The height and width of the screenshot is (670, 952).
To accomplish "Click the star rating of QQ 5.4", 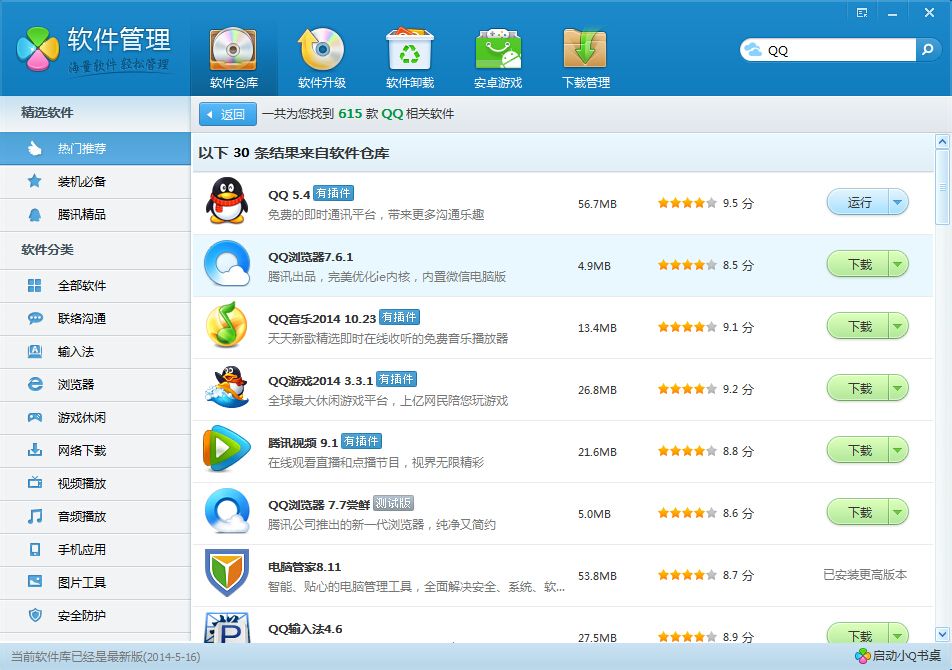I will coord(687,203).
